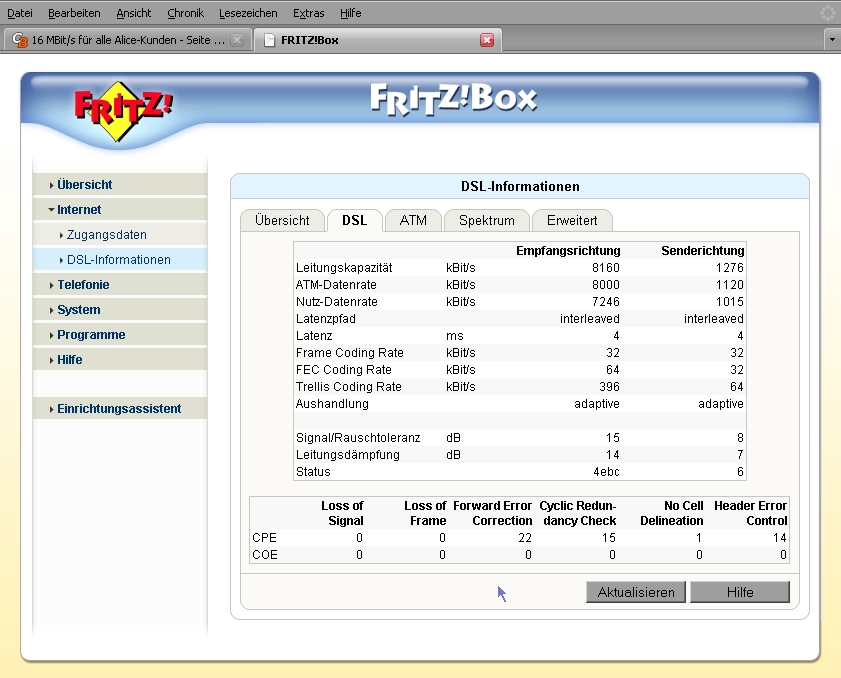Click the ATM-Datenrate send value 1120
Image resolution: width=841 pixels, height=678 pixels.
[729, 285]
